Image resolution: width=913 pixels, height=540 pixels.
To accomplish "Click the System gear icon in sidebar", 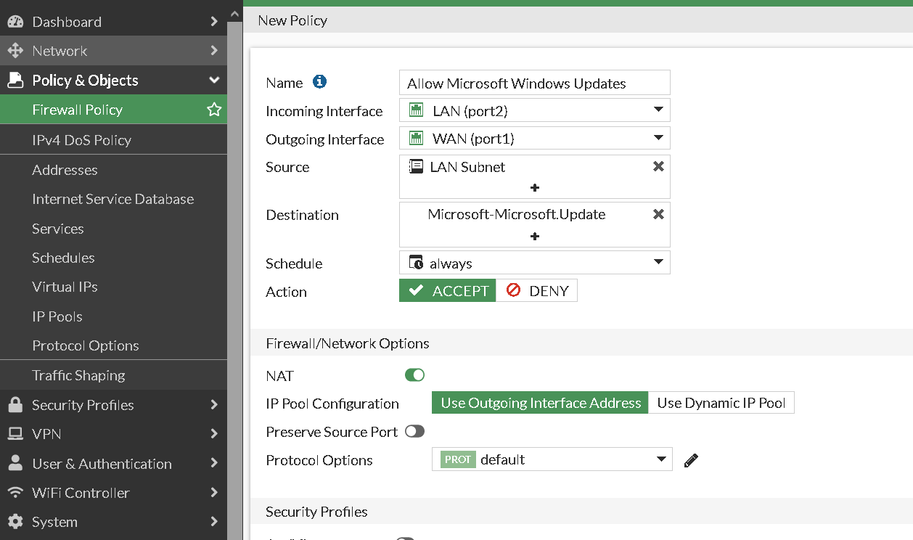I will click(x=15, y=522).
